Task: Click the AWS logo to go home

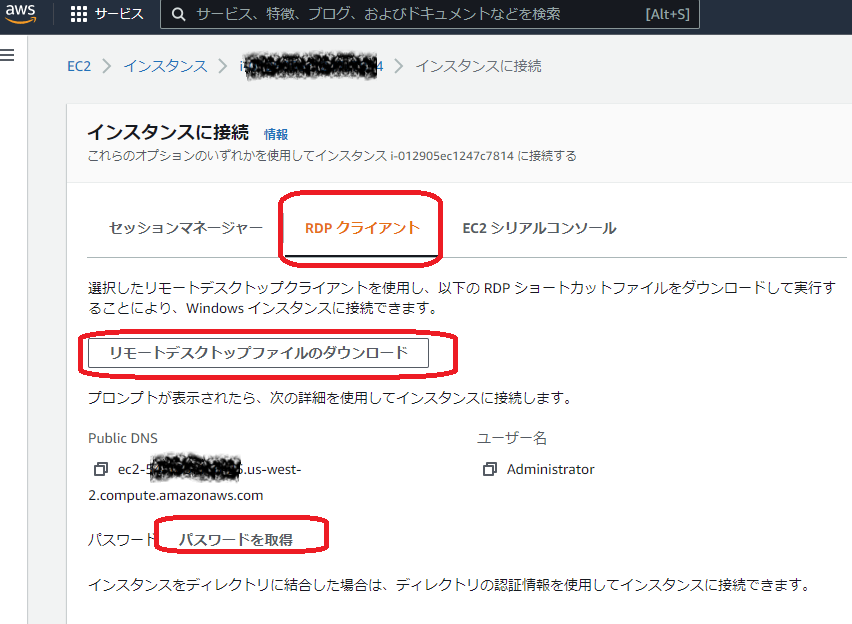Action: [x=21, y=14]
